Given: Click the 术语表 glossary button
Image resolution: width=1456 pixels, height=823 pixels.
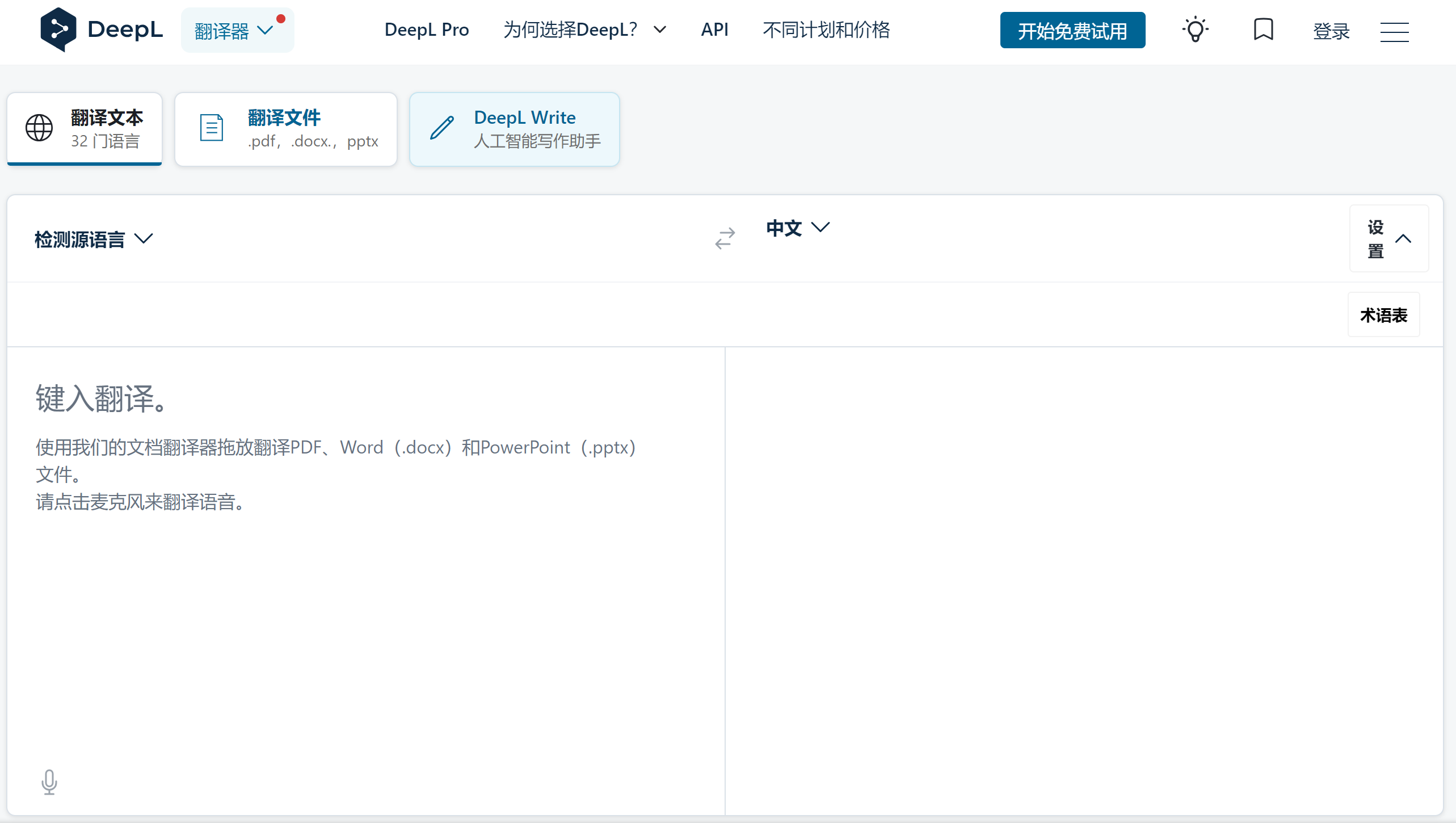Looking at the screenshot, I should coord(1383,315).
